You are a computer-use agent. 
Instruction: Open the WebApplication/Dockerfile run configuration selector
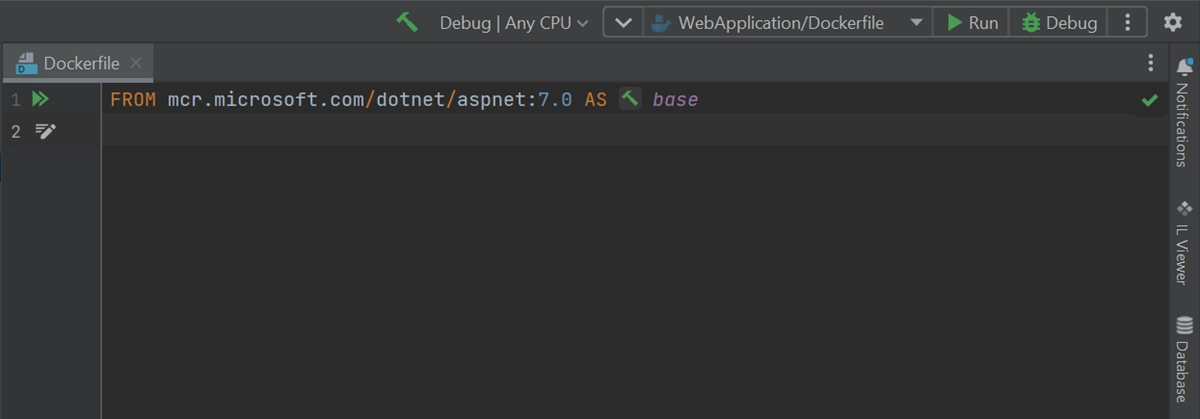click(787, 22)
